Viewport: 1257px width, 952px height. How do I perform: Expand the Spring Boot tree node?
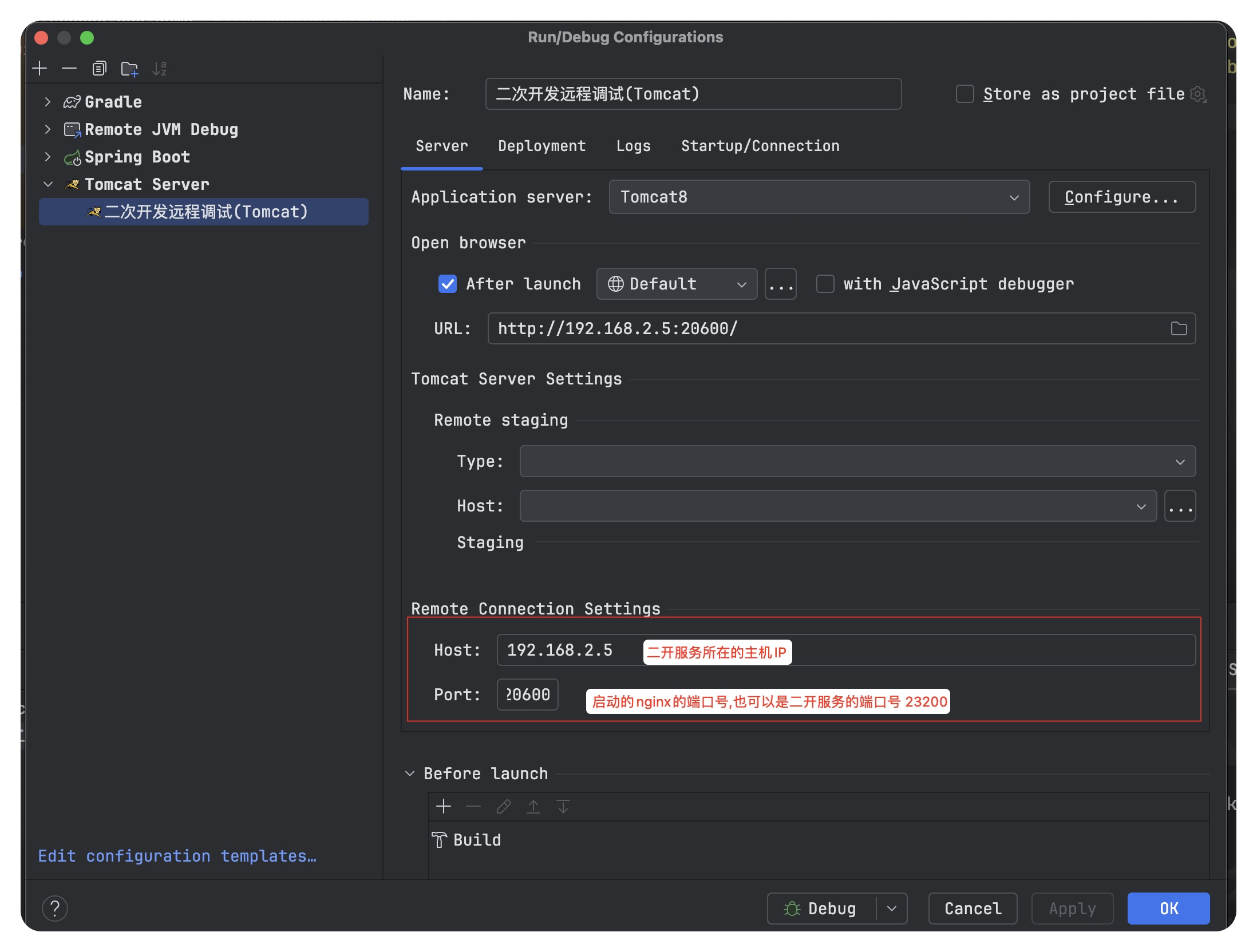click(48, 157)
